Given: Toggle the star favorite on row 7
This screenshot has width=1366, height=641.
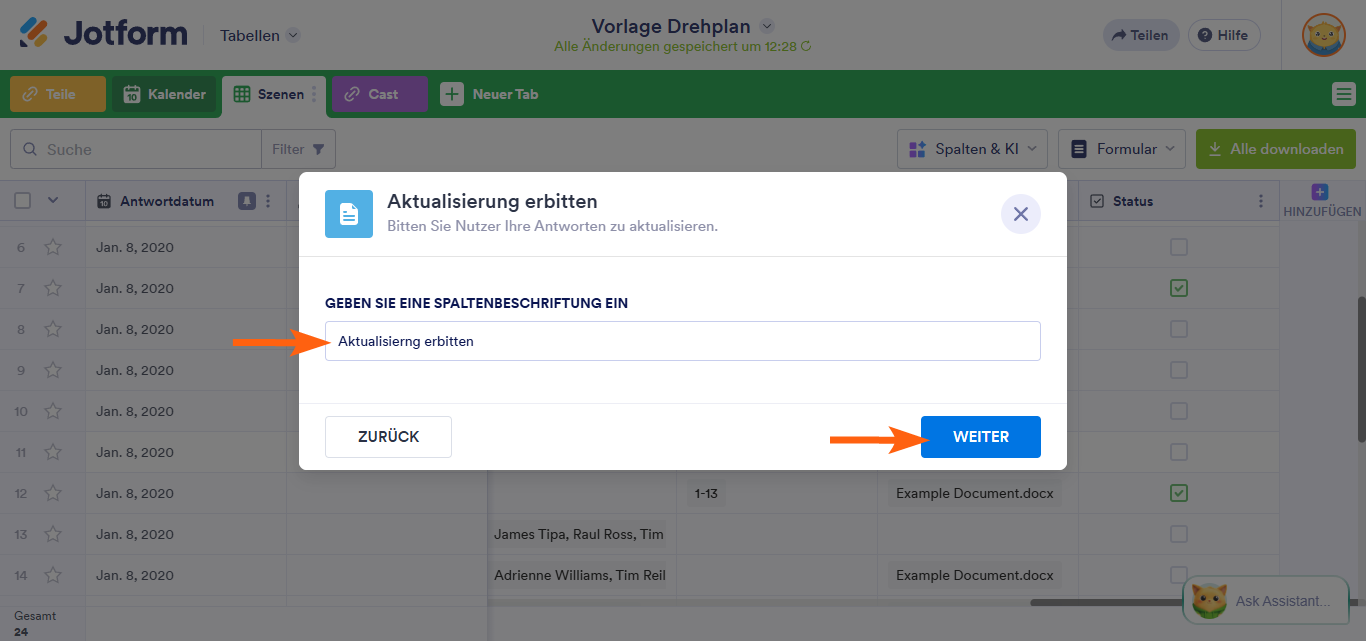Looking at the screenshot, I should click(51, 288).
